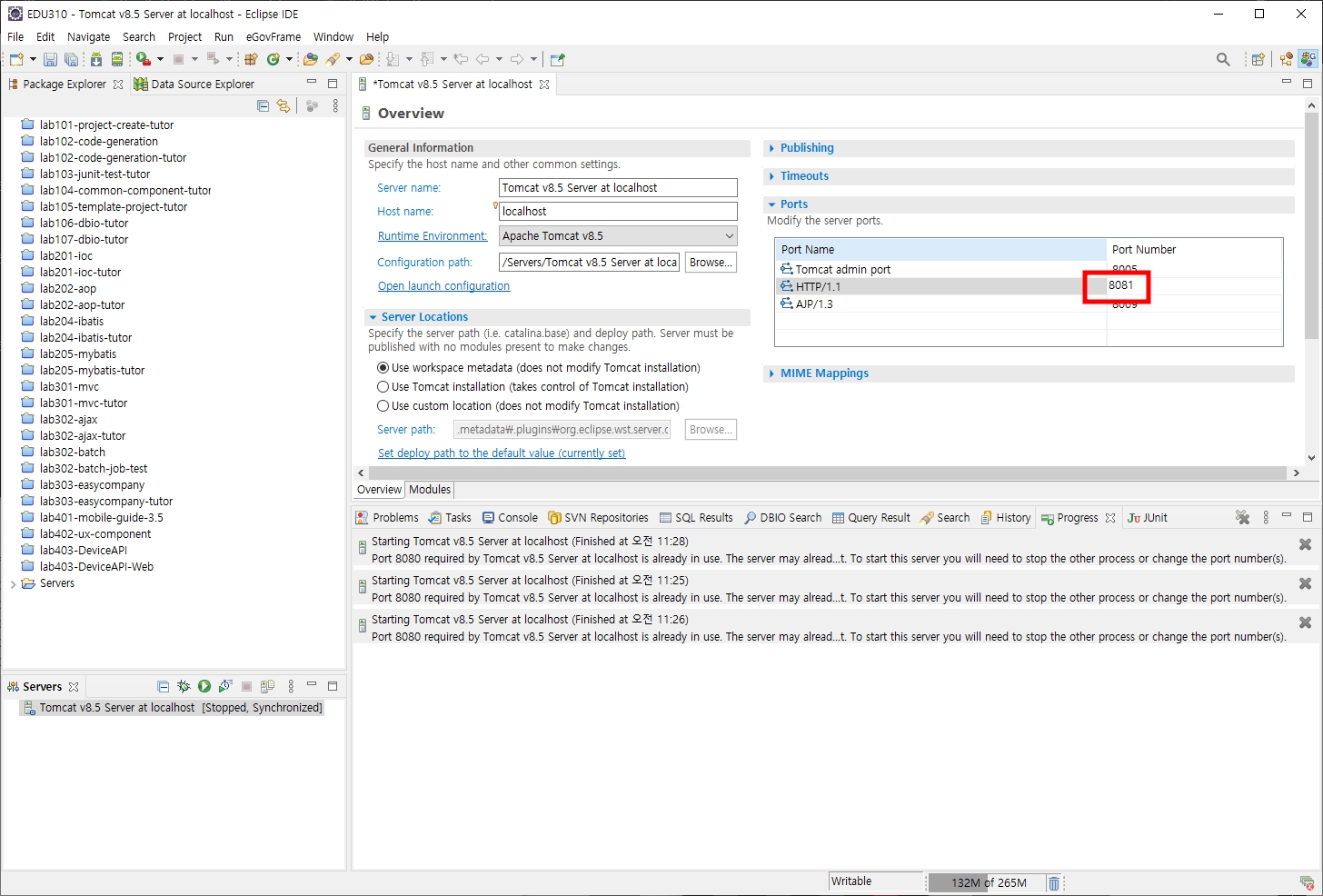Open the JUnit tab
The image size is (1323, 896).
pos(1148,517)
